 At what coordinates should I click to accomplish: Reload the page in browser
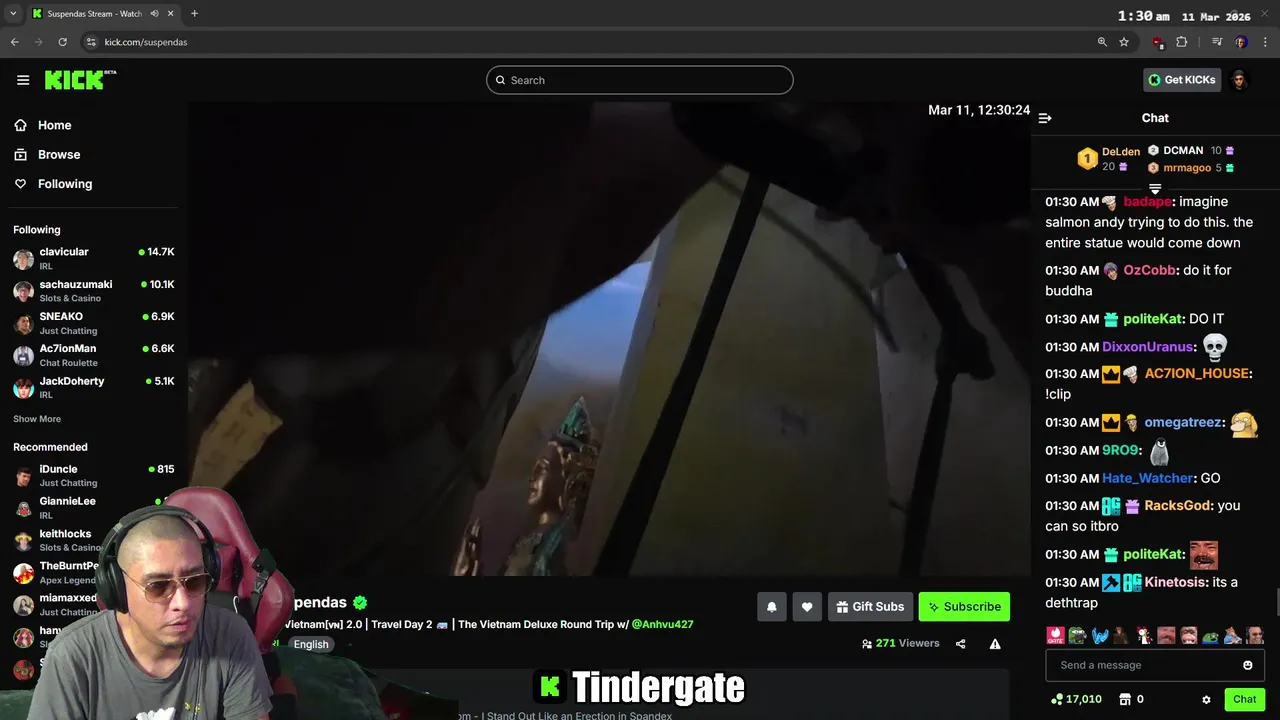(62, 42)
